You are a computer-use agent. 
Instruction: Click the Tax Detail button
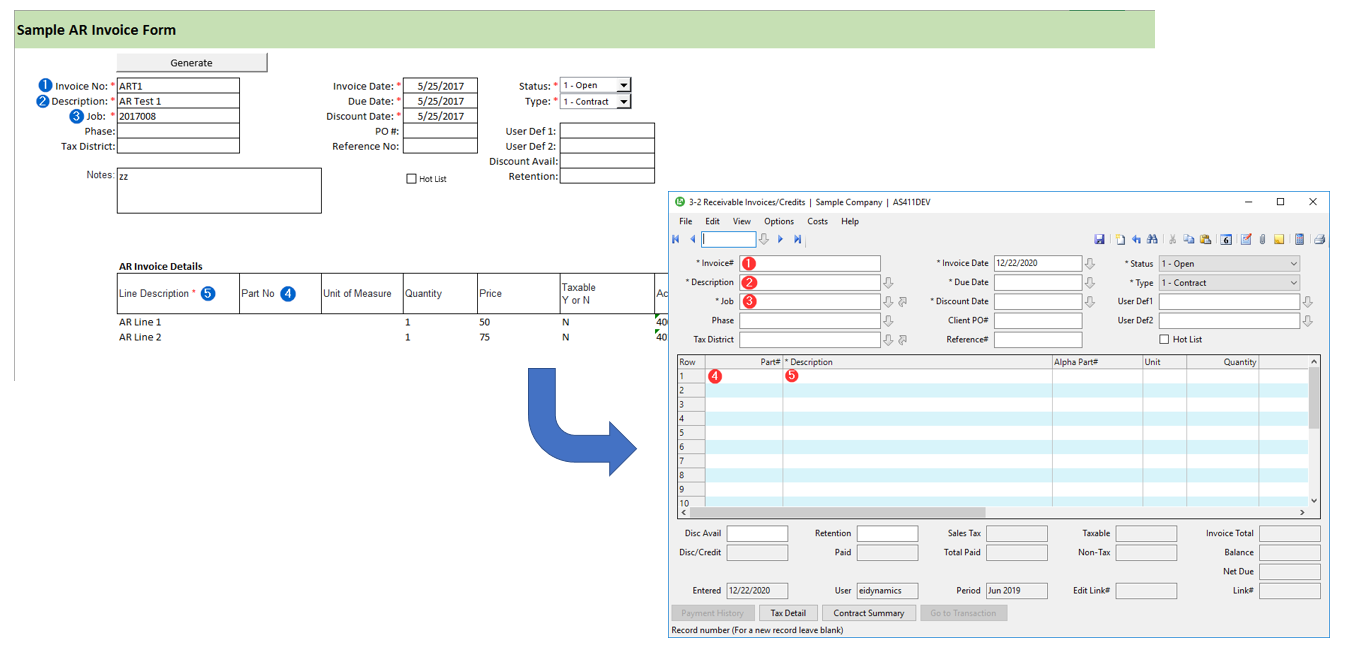pyautogui.click(x=788, y=613)
